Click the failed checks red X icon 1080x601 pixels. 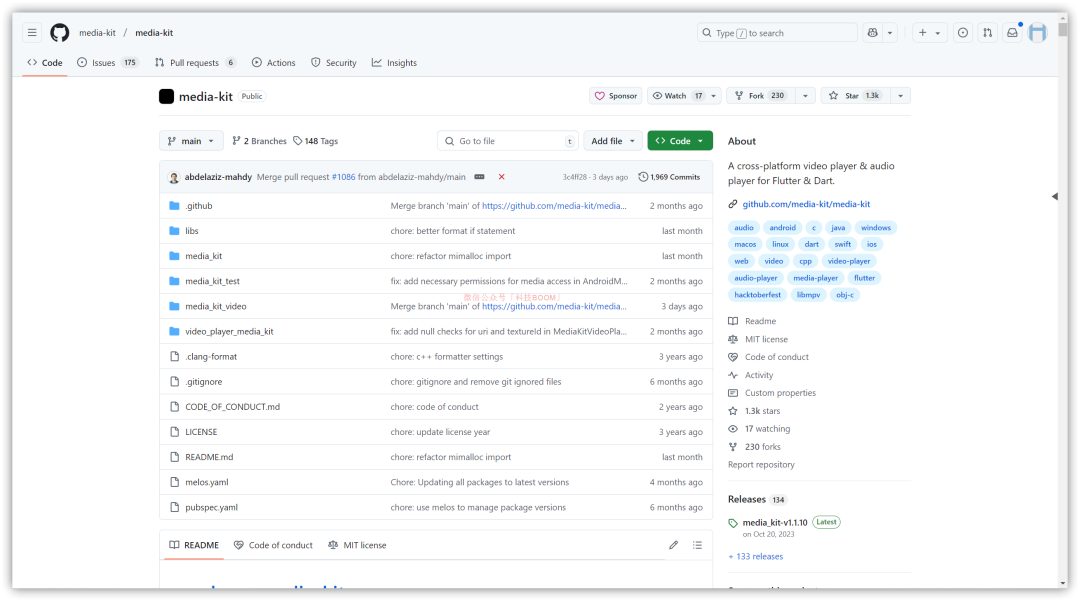pyautogui.click(x=501, y=177)
